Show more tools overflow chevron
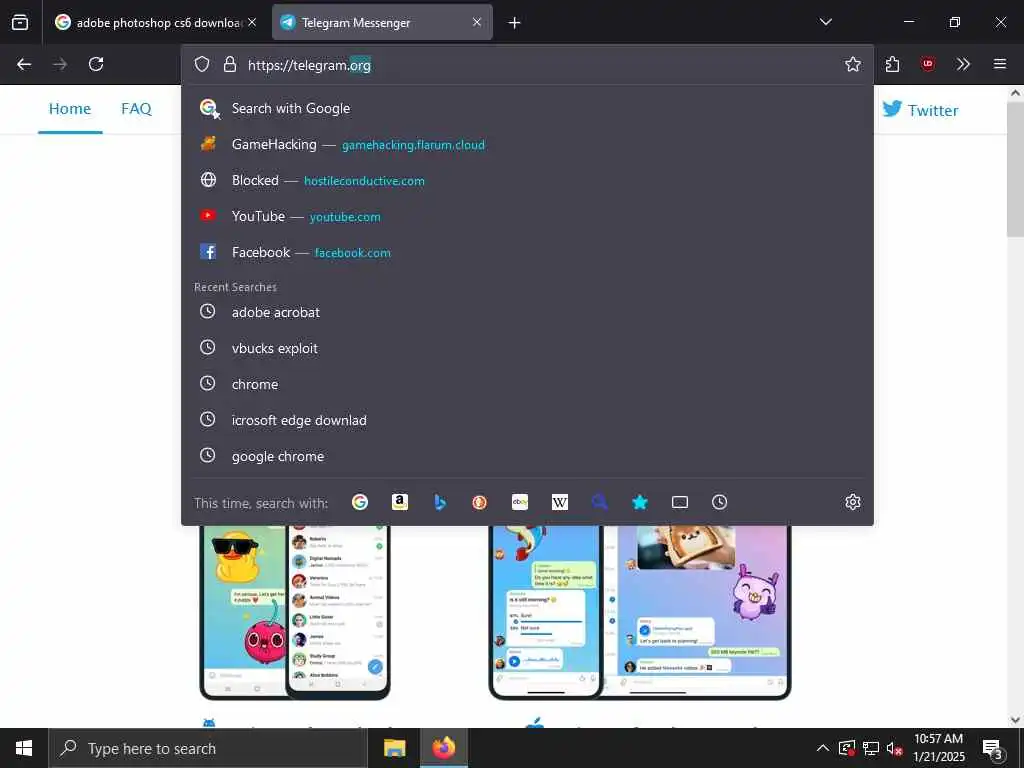Viewport: 1024px width, 768px height. (963, 64)
